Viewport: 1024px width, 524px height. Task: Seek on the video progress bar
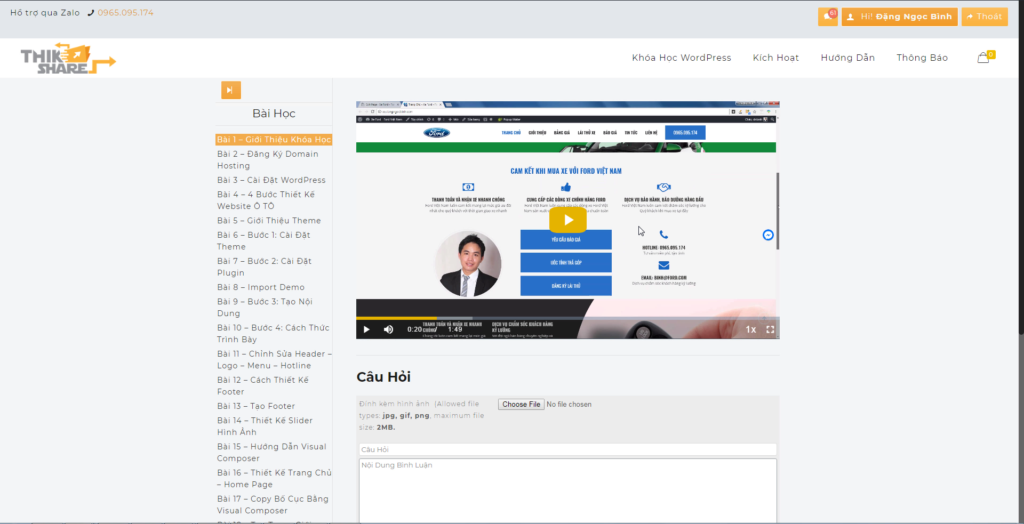(568, 318)
